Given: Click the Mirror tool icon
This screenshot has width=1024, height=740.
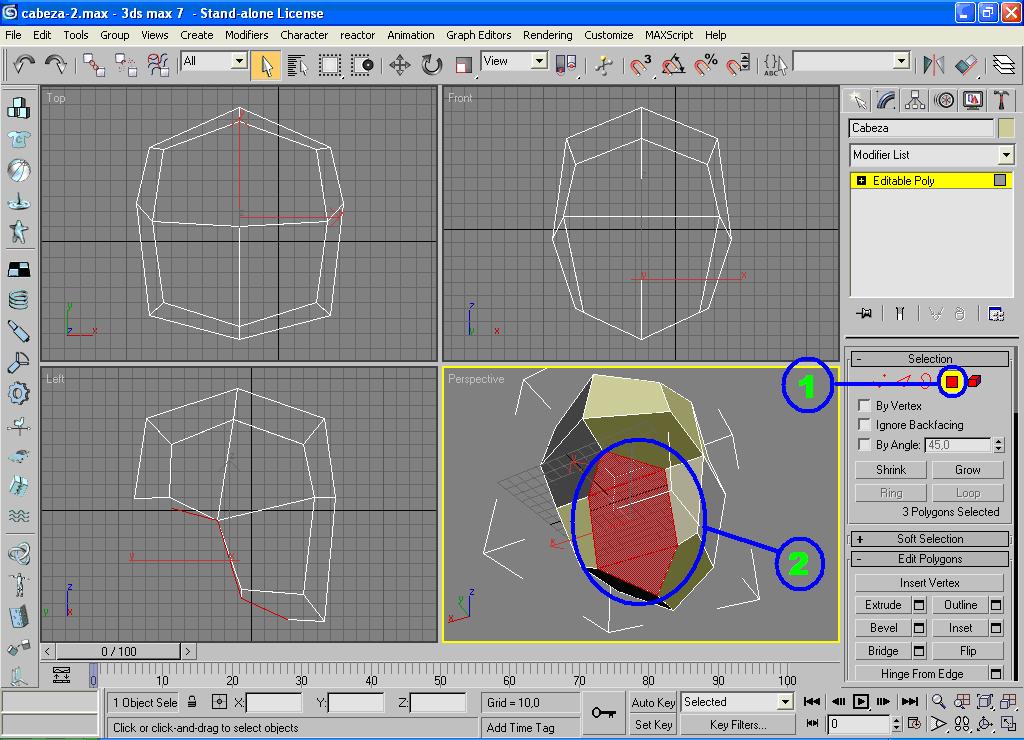Looking at the screenshot, I should tap(934, 65).
